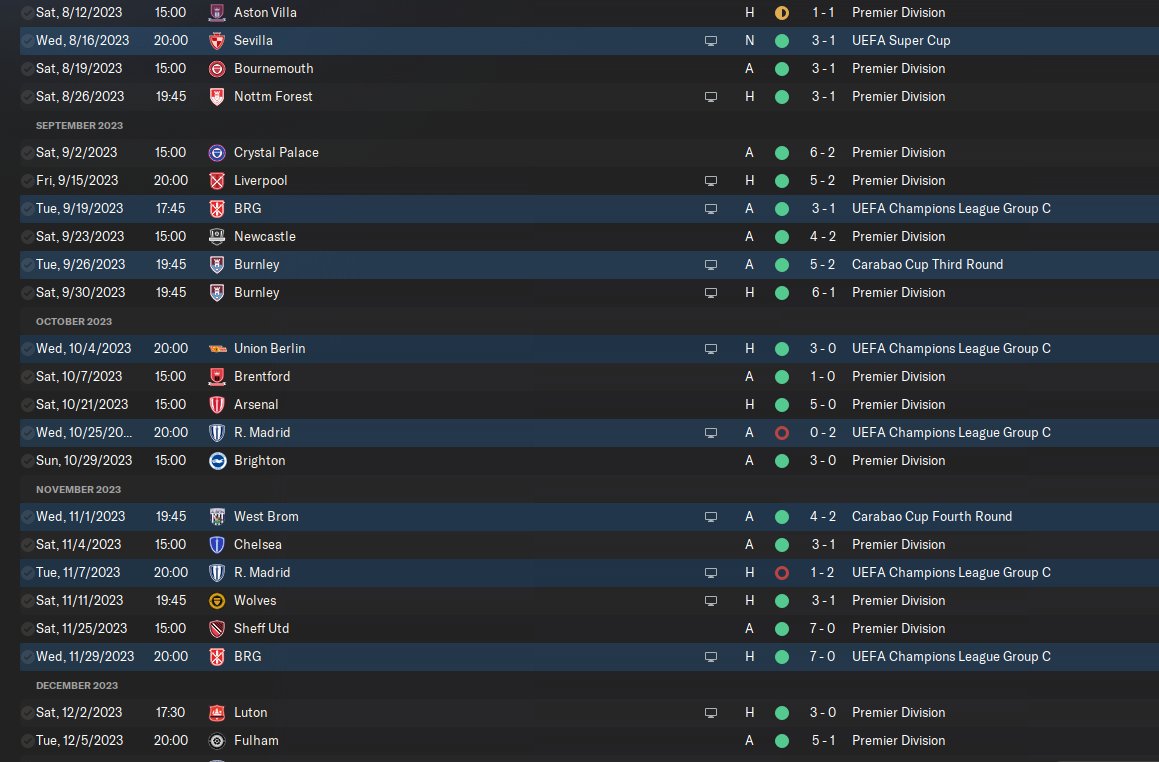Screen dimensions: 1159x762
Task: Click the Fulham club crest icon
Action: tap(217, 741)
